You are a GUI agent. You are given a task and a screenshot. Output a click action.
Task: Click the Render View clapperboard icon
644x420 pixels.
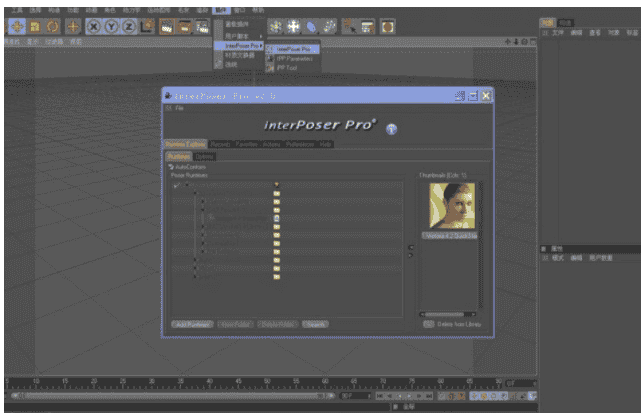166,27
